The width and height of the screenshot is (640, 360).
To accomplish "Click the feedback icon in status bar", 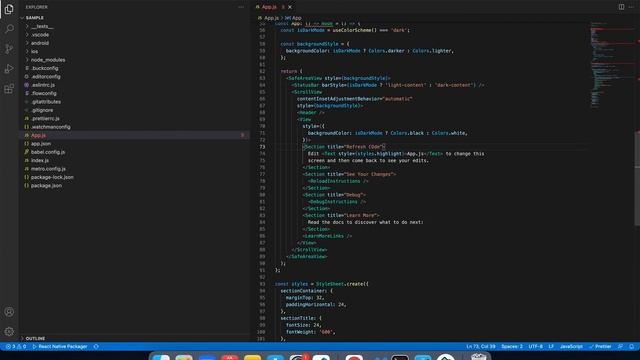I will 620,347.
